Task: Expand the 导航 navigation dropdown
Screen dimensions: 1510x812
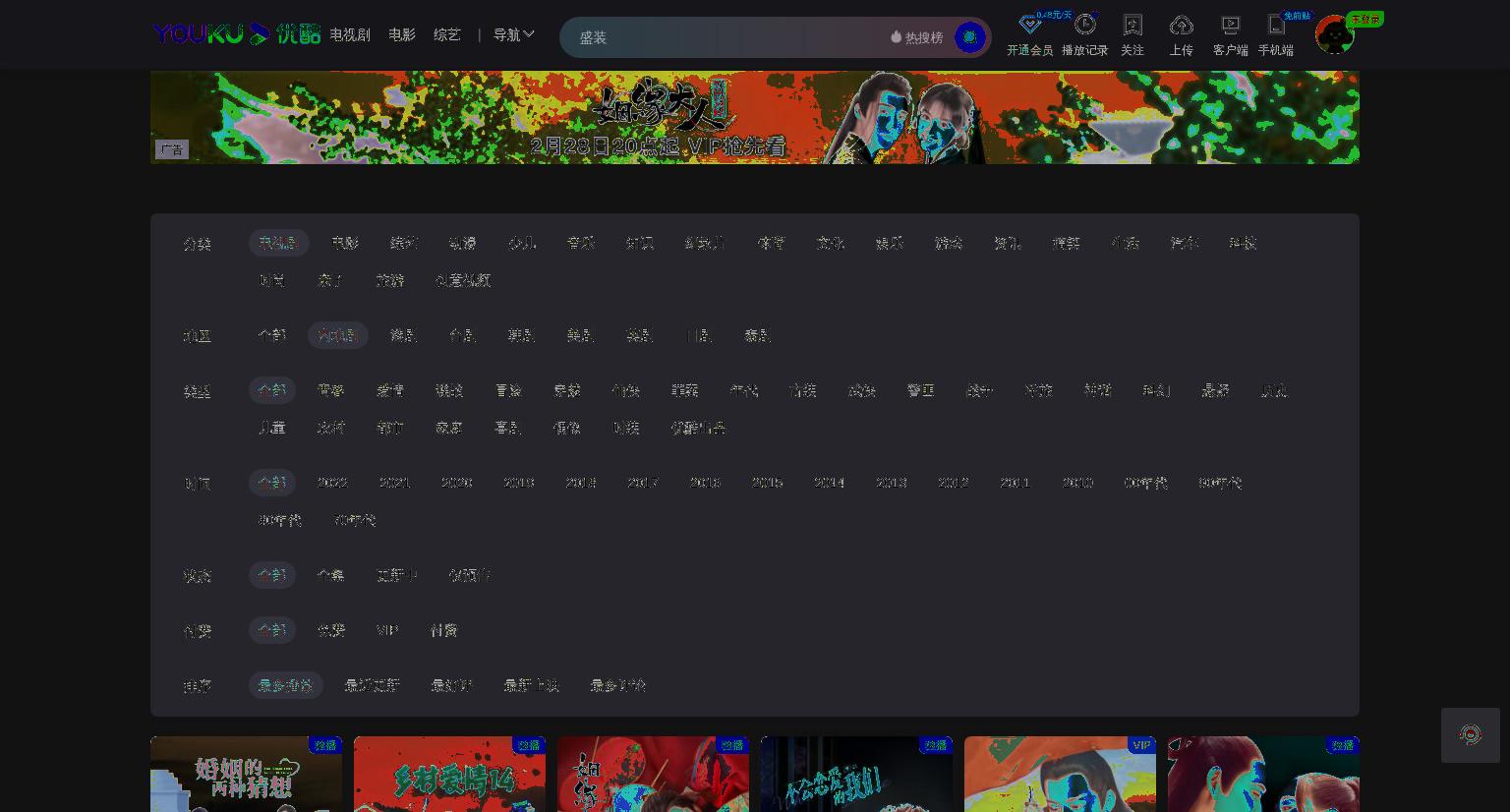Action: [x=513, y=34]
